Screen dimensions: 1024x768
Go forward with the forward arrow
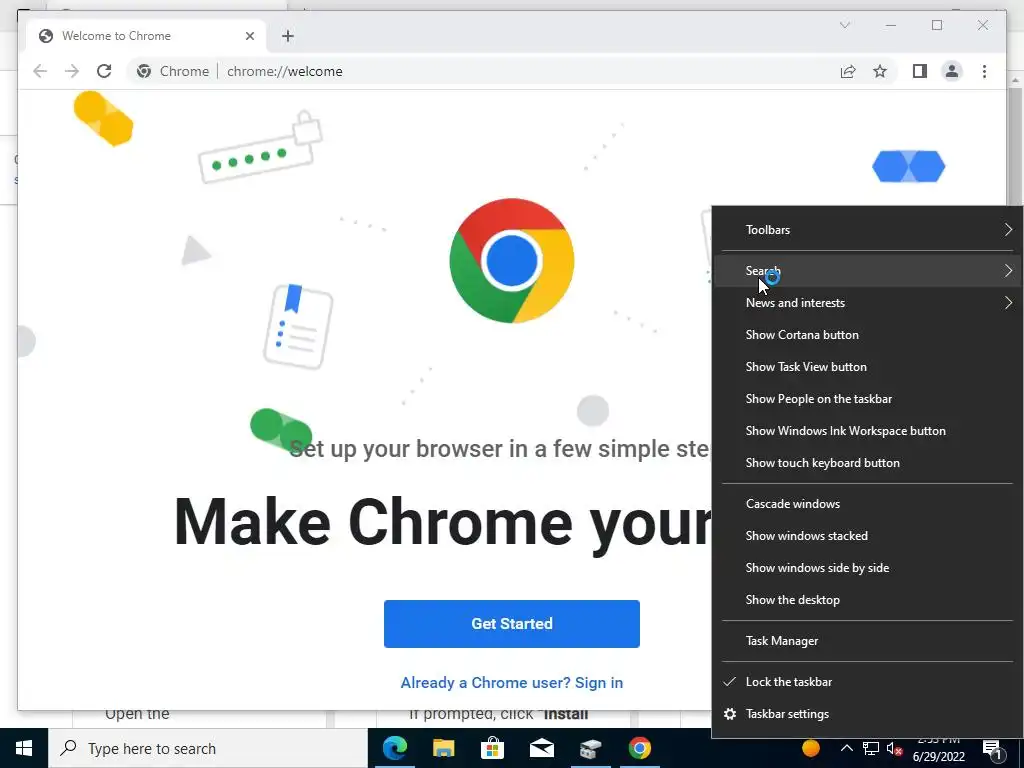pos(72,71)
